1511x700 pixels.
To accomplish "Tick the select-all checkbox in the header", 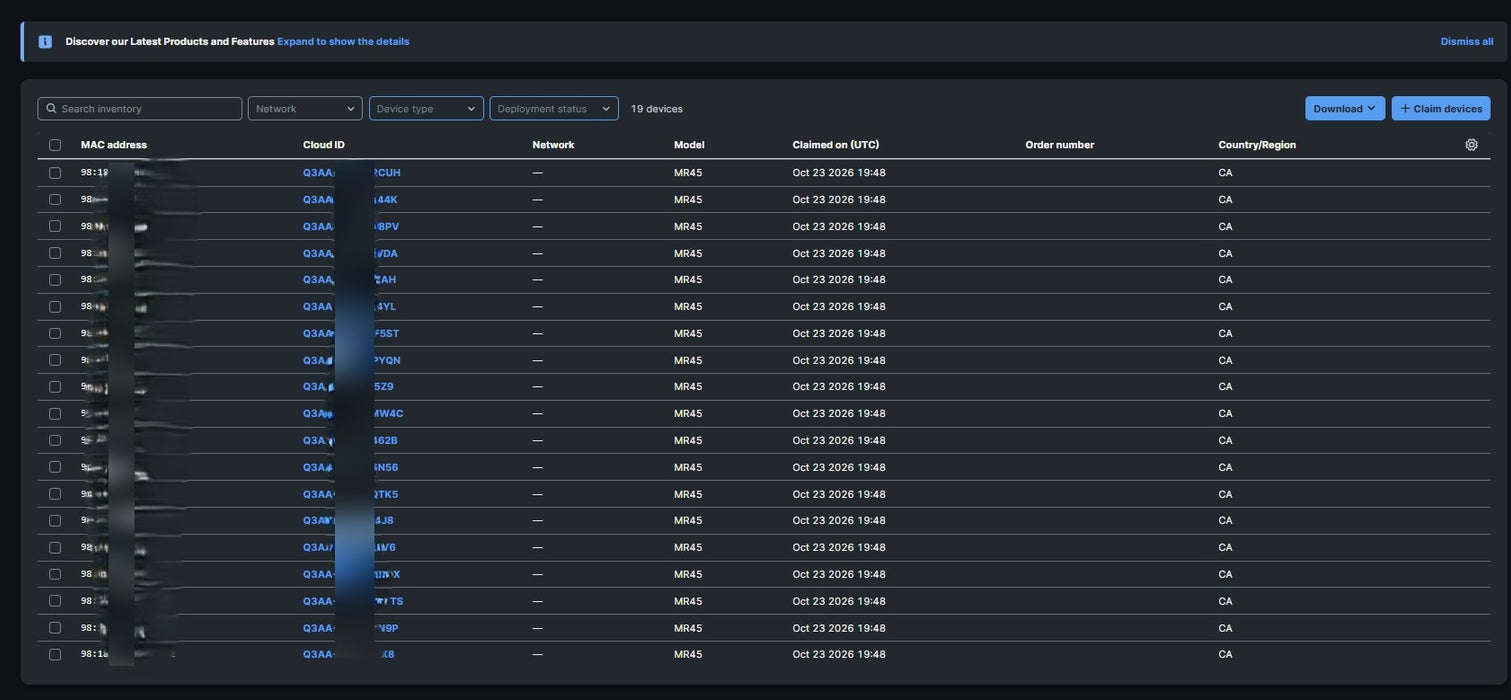I will pos(55,145).
